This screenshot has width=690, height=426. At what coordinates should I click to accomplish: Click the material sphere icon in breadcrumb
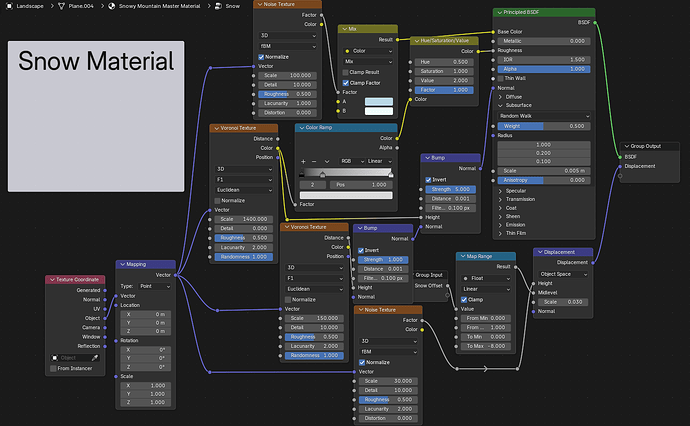[x=112, y=6]
